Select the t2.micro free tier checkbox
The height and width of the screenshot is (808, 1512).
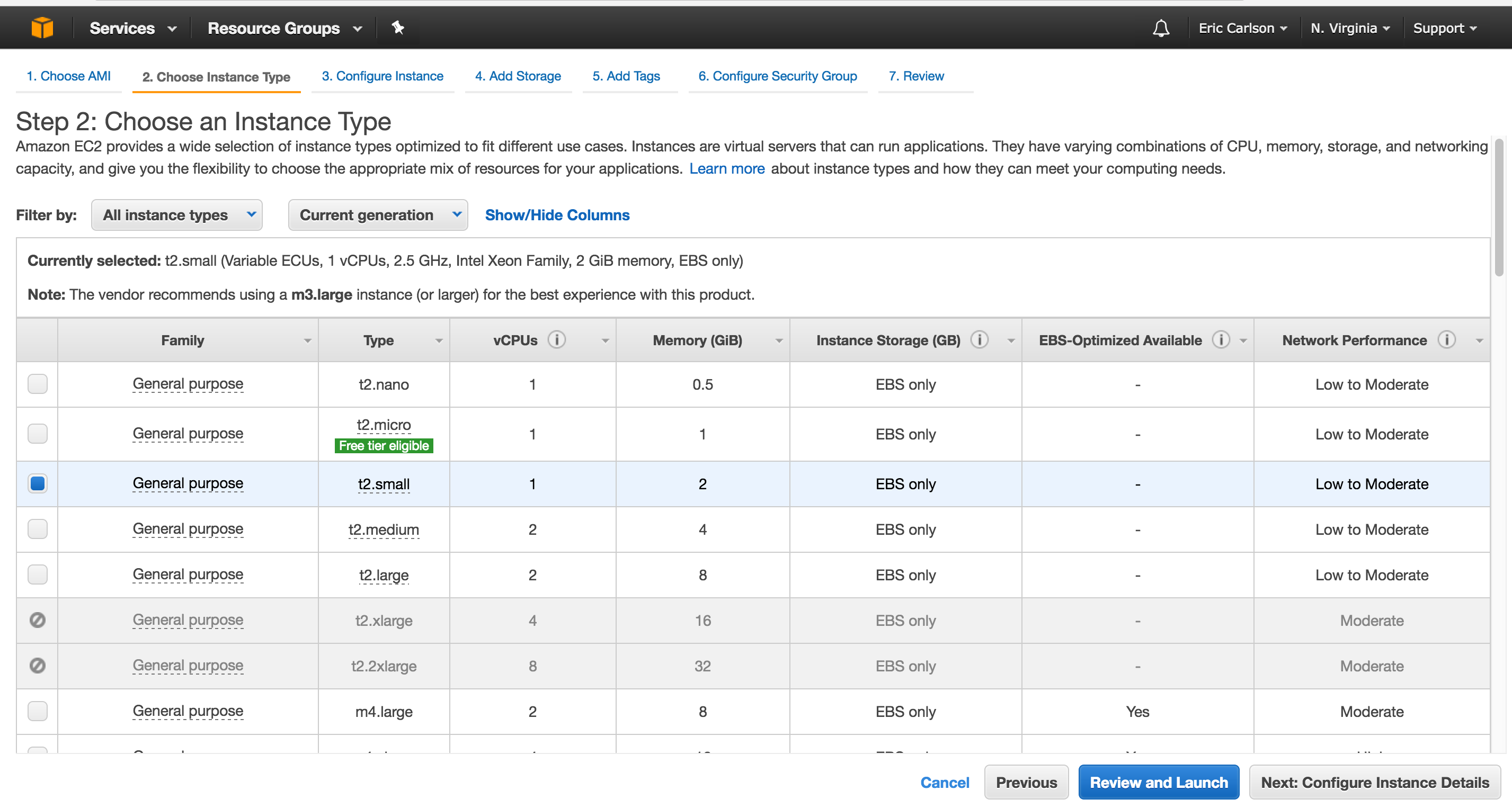point(37,433)
